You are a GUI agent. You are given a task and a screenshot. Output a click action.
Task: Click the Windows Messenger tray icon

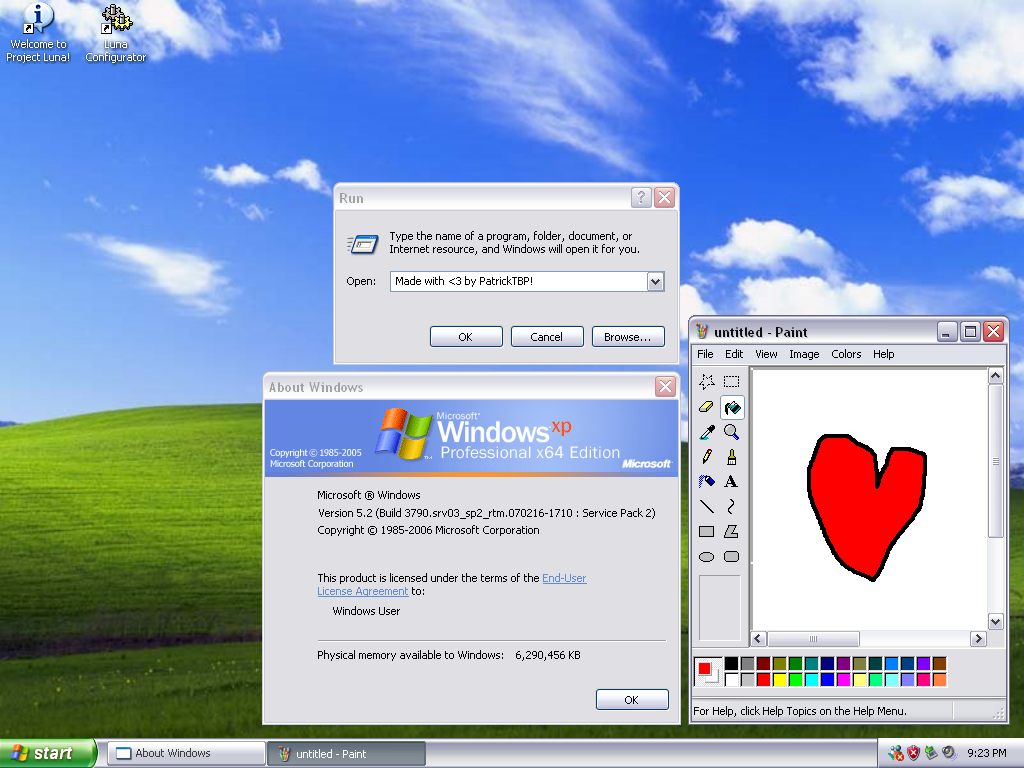pos(896,753)
